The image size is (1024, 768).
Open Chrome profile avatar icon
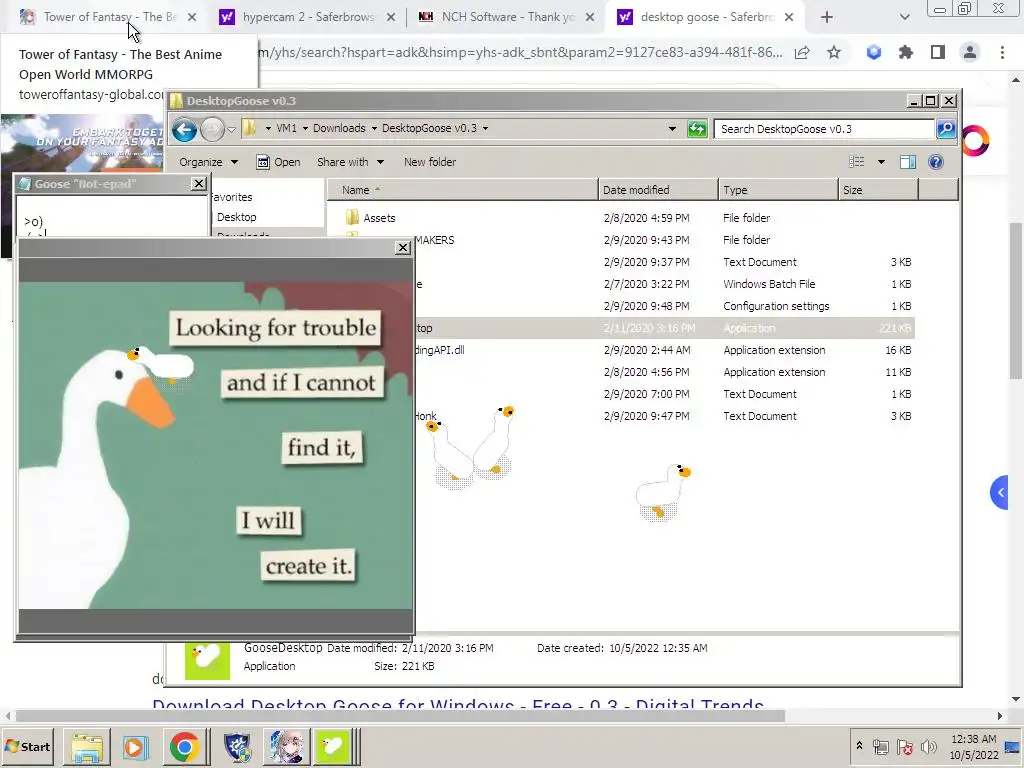[x=970, y=52]
